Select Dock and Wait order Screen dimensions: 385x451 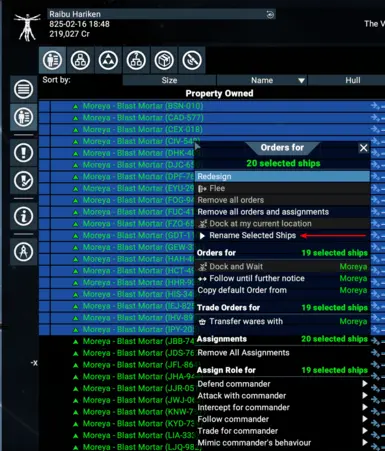point(283,267)
